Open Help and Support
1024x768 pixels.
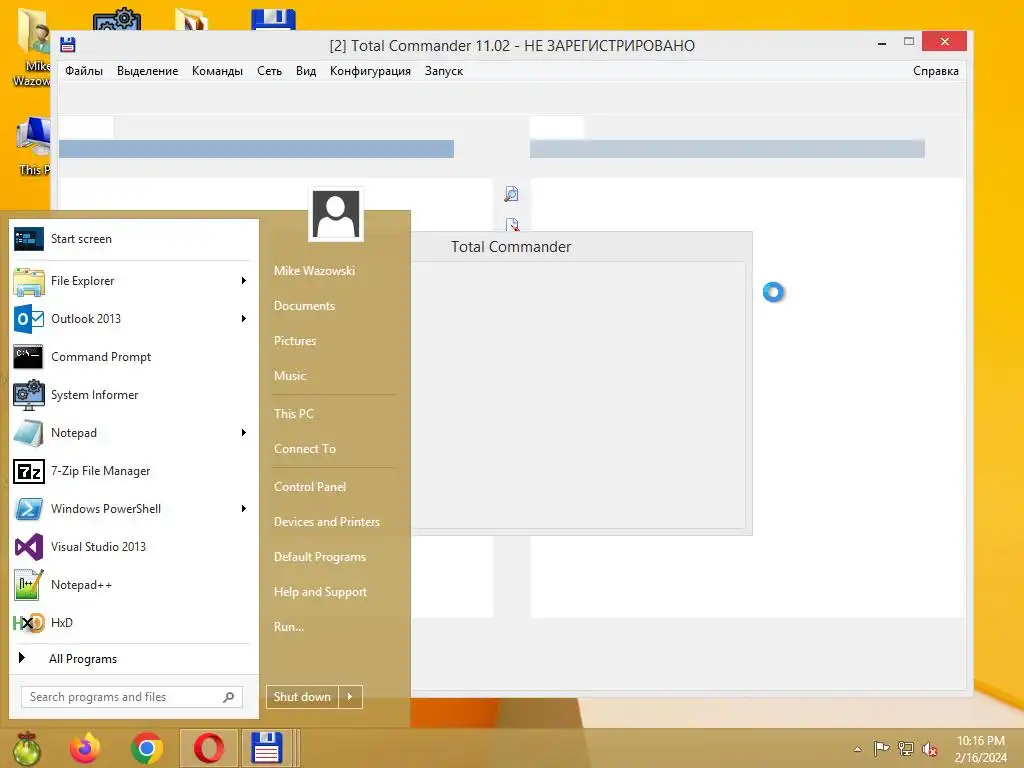321,592
